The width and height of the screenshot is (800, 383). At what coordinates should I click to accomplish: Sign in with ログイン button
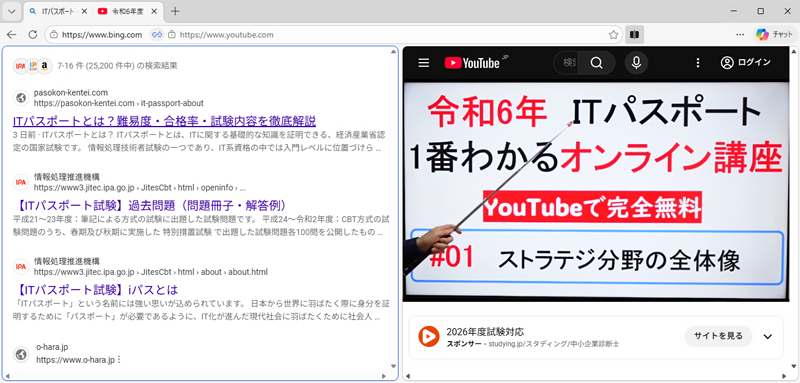[745, 63]
